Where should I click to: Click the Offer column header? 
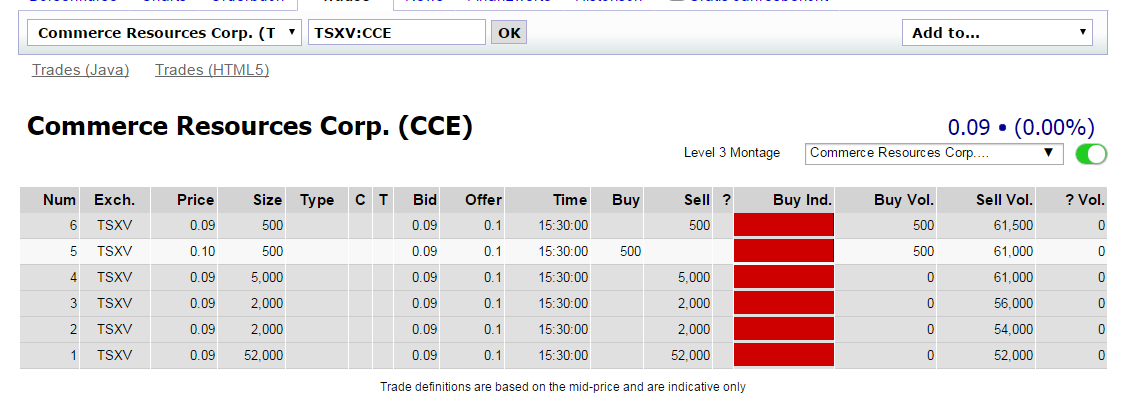click(x=483, y=200)
